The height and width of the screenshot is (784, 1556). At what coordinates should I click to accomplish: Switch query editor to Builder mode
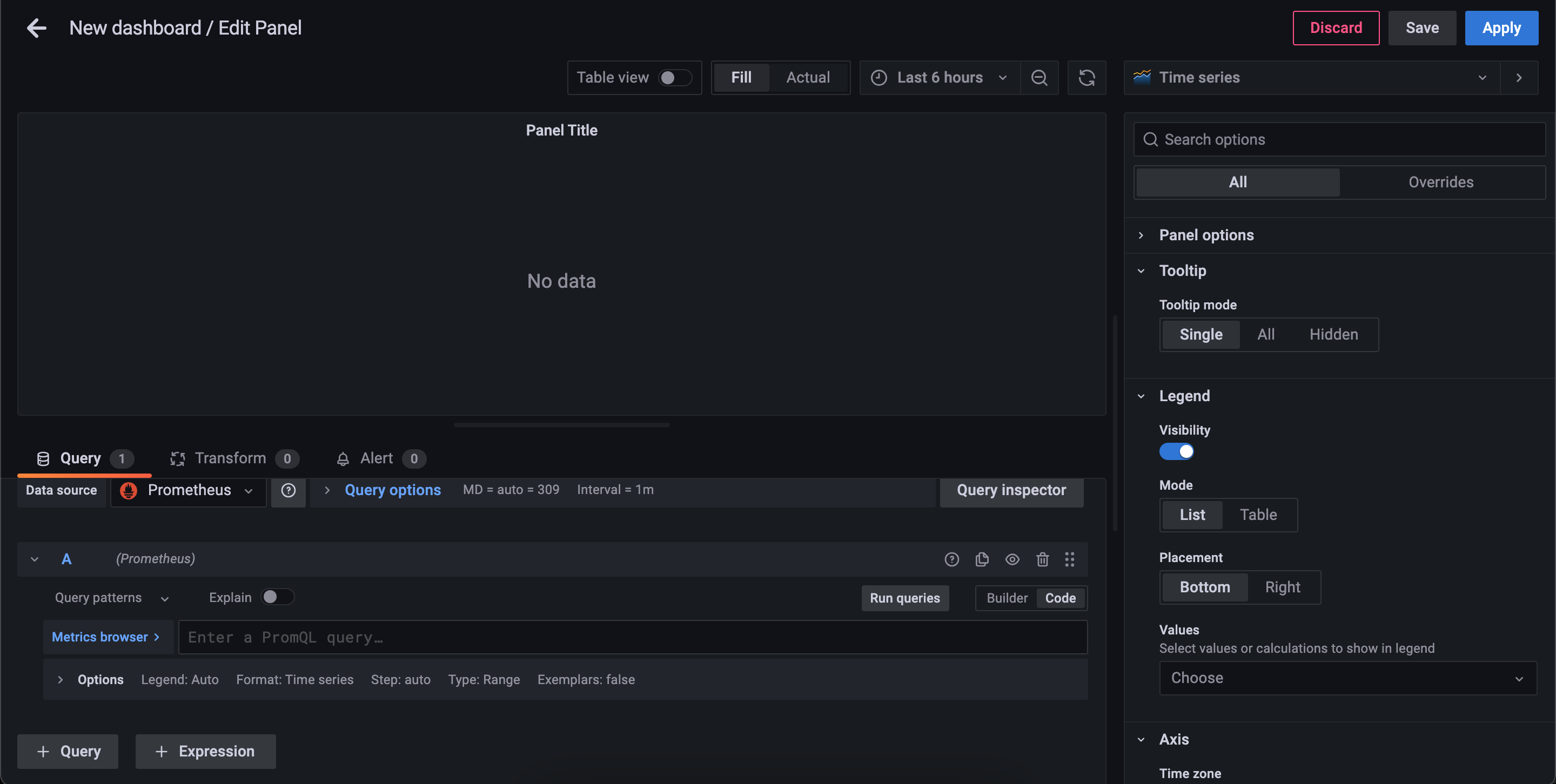1007,598
